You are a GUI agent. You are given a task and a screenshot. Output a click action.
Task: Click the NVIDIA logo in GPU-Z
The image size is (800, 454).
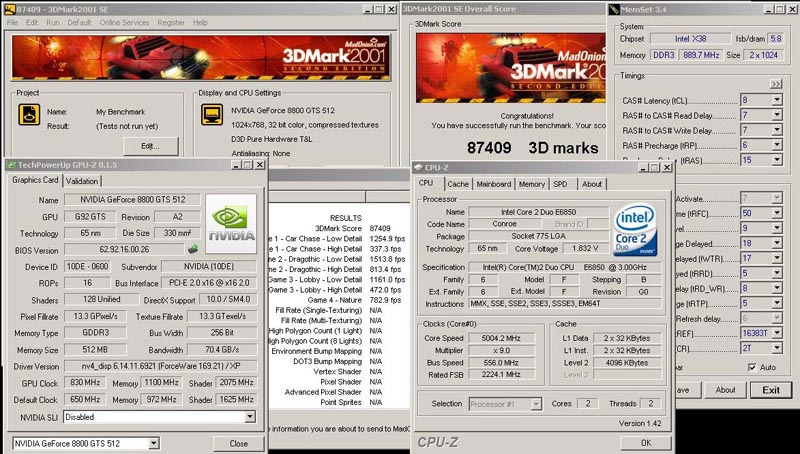[231, 224]
